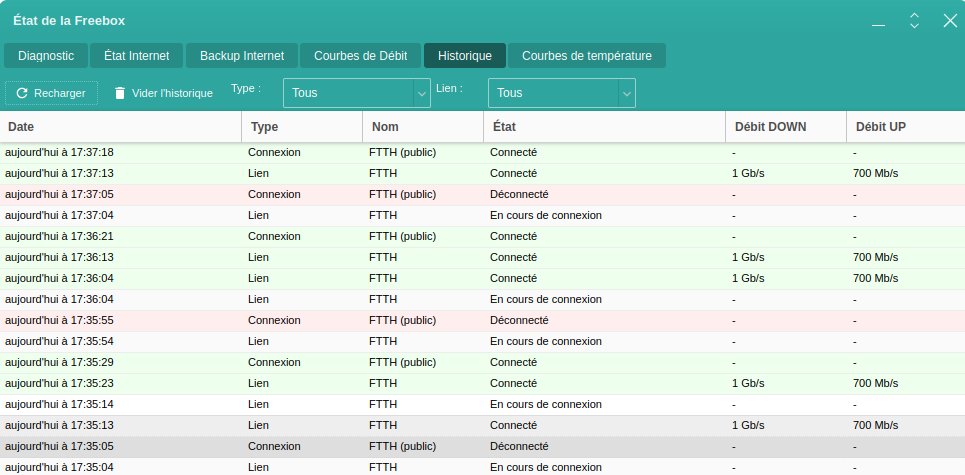Click the window title État de la Freebox

point(69,20)
